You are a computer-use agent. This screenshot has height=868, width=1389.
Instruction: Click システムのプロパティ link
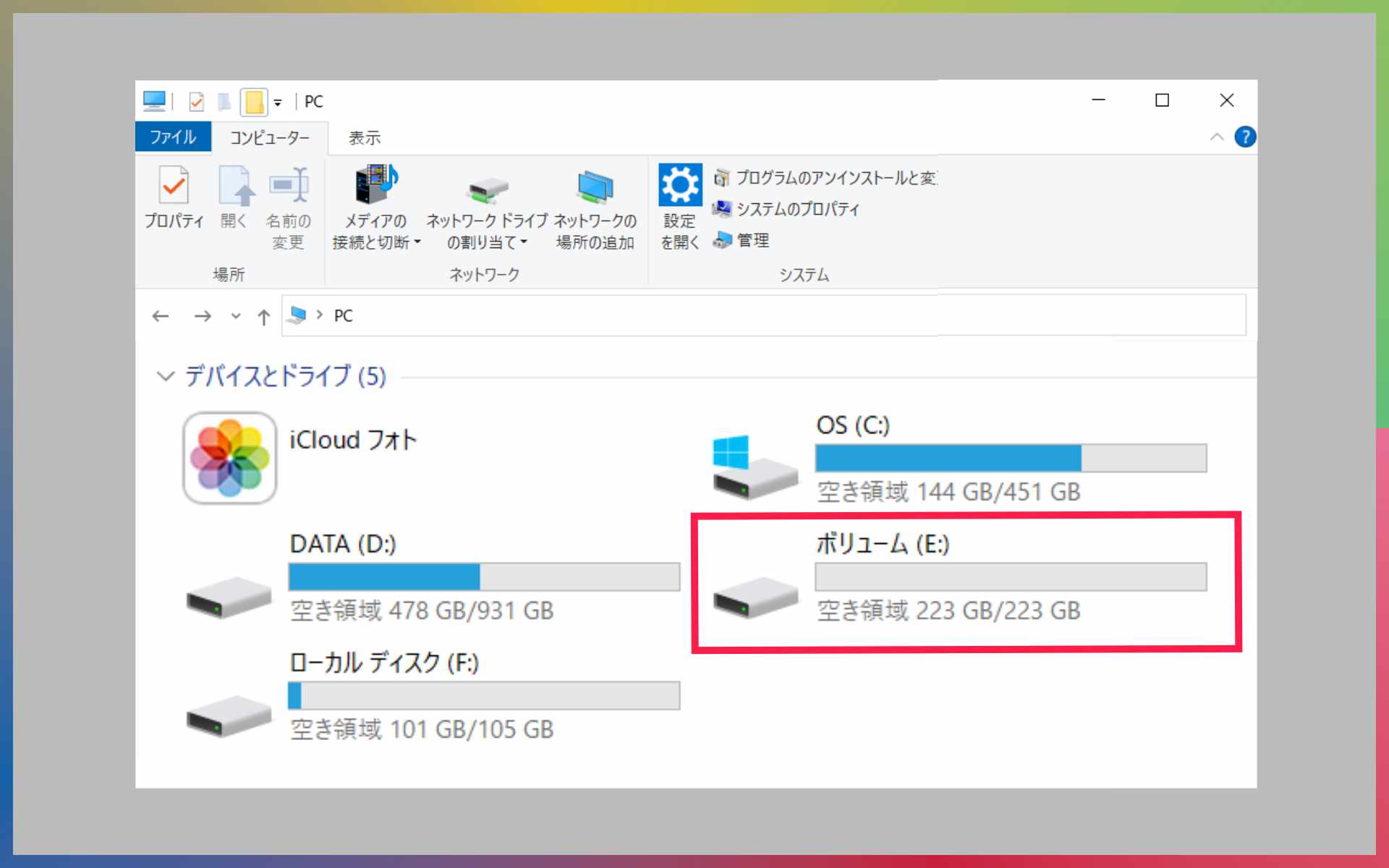797,209
